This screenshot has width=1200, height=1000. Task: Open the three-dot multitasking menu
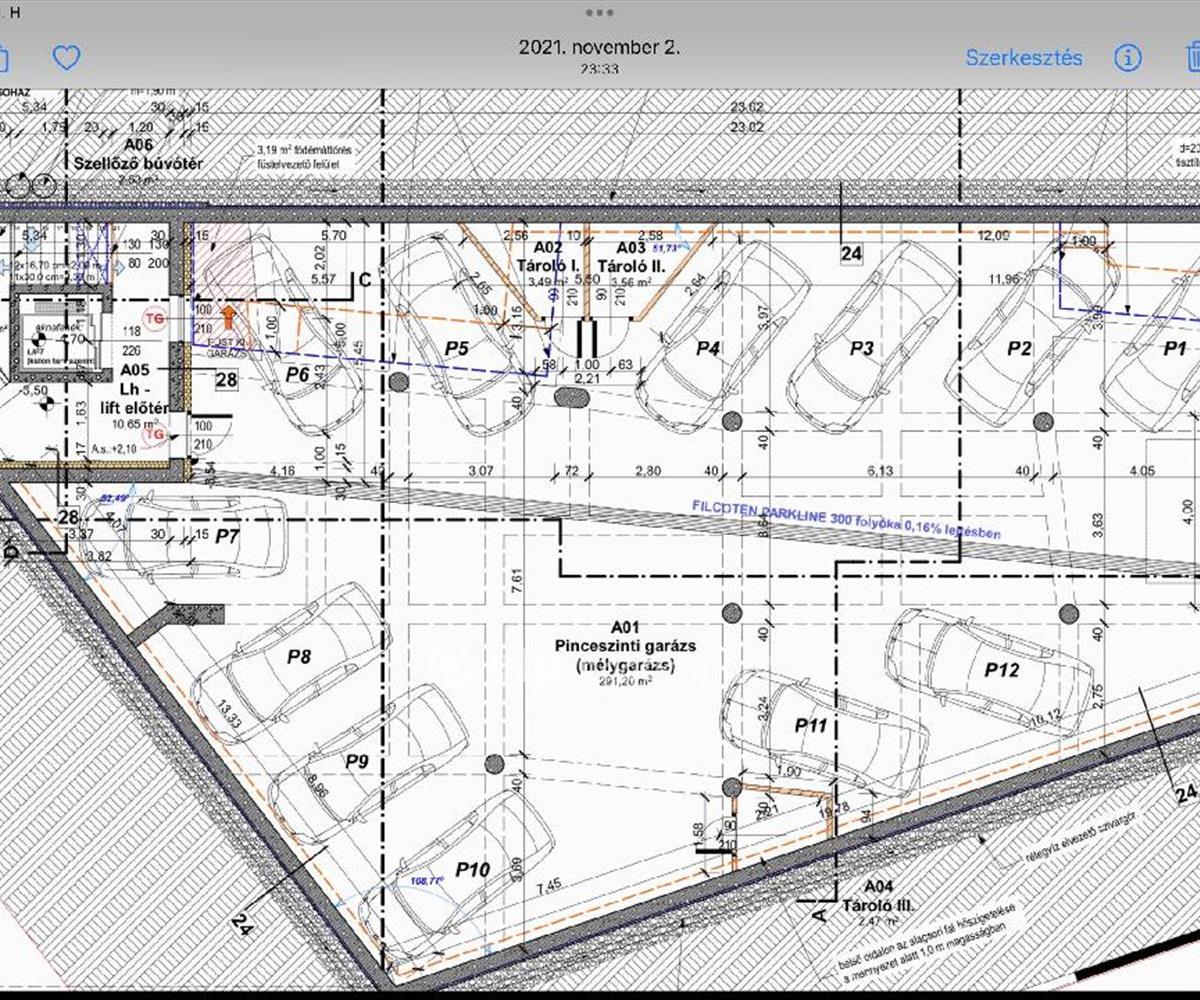pyautogui.click(x=599, y=12)
